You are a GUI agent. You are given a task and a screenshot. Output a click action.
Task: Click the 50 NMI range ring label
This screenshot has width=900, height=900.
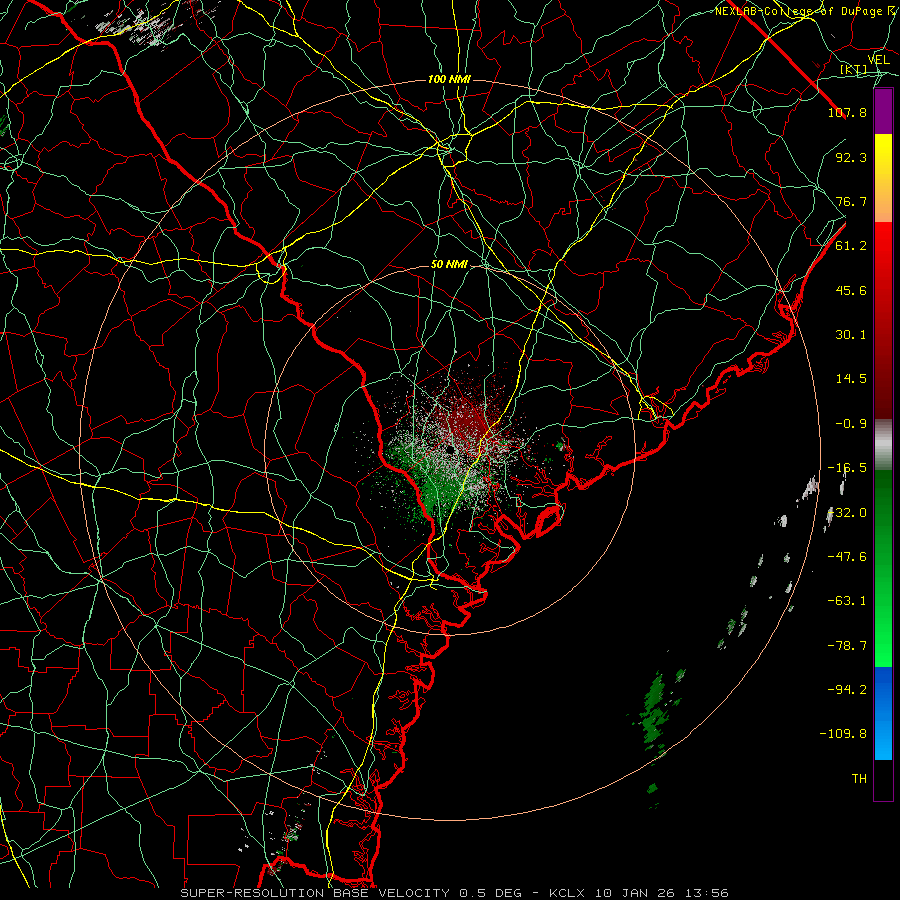pyautogui.click(x=449, y=264)
